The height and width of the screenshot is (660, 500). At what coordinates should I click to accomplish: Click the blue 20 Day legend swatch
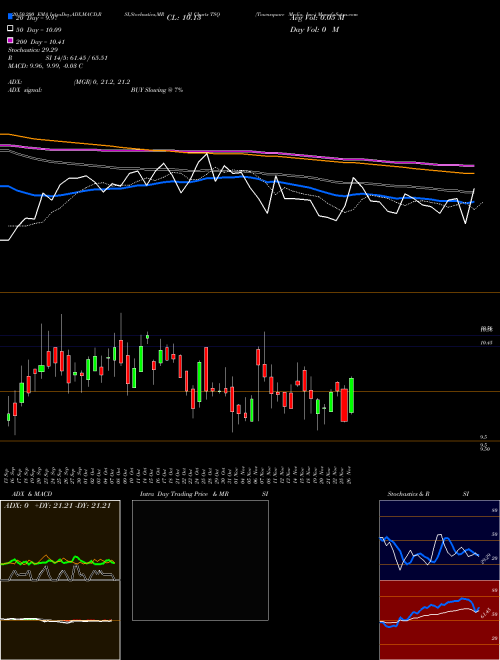pyautogui.click(x=11, y=17)
